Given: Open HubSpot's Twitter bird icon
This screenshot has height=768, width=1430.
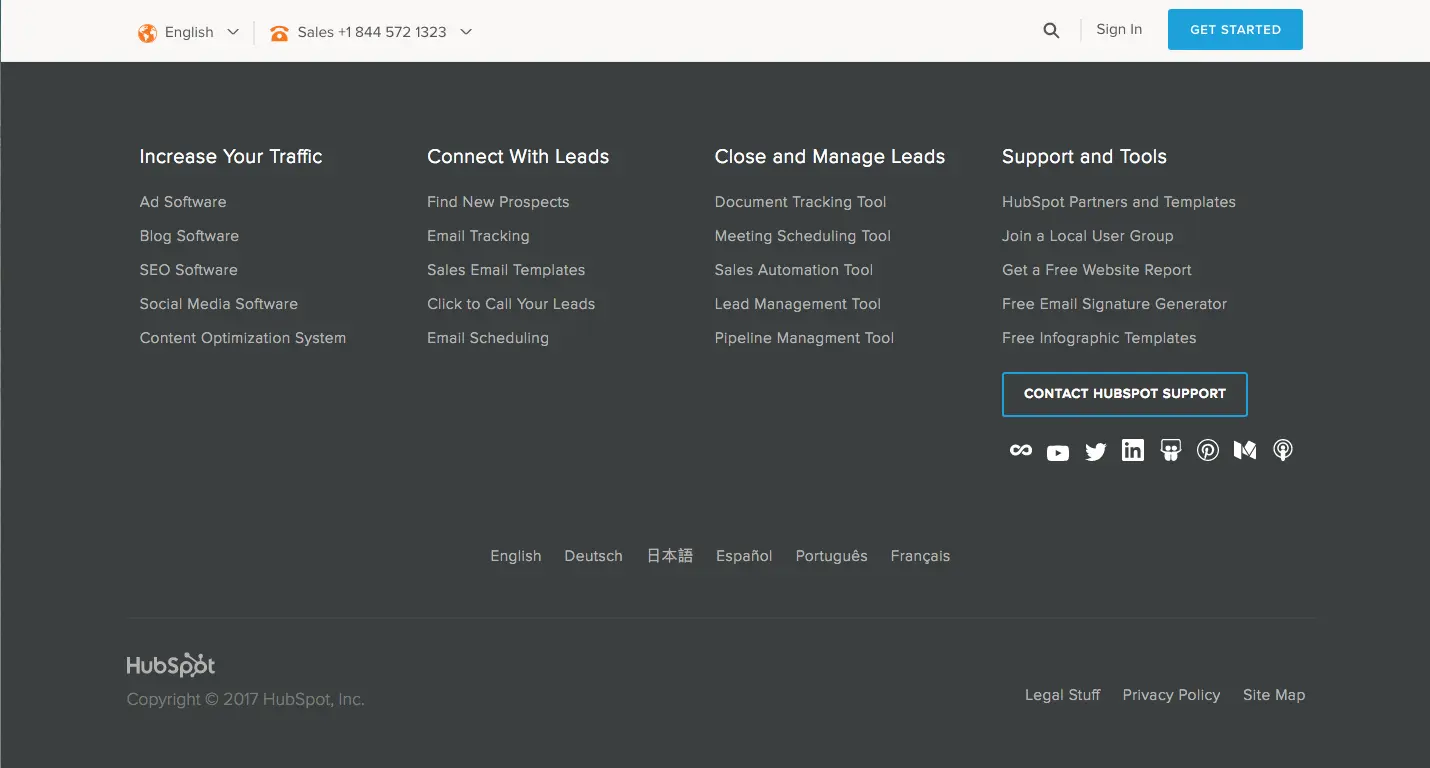Looking at the screenshot, I should [x=1096, y=452].
